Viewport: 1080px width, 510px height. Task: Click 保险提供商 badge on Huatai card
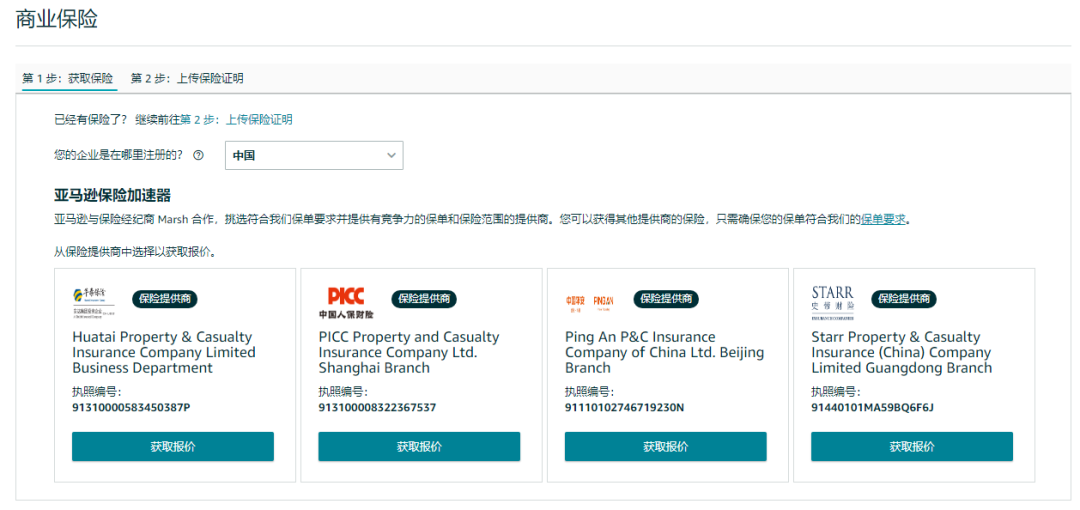(165, 298)
